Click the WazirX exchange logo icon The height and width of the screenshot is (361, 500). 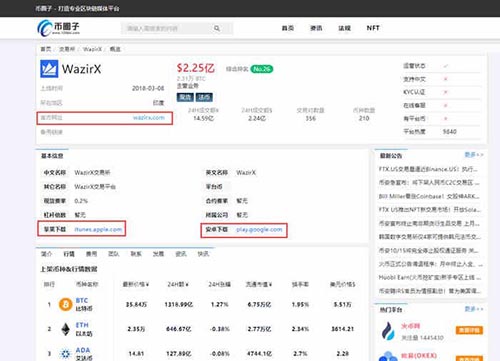[x=49, y=69]
